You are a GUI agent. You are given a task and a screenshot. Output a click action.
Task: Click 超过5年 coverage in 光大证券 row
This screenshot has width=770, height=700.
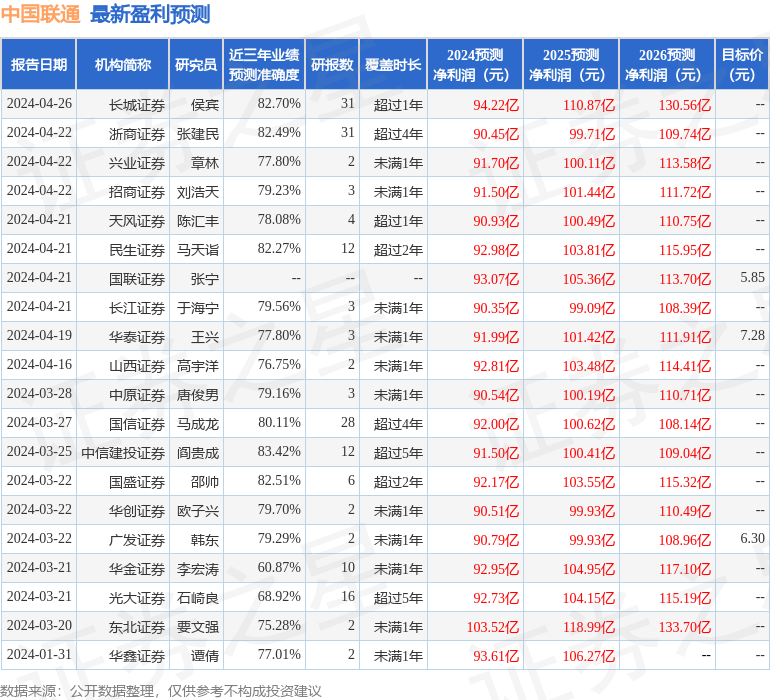click(398, 598)
